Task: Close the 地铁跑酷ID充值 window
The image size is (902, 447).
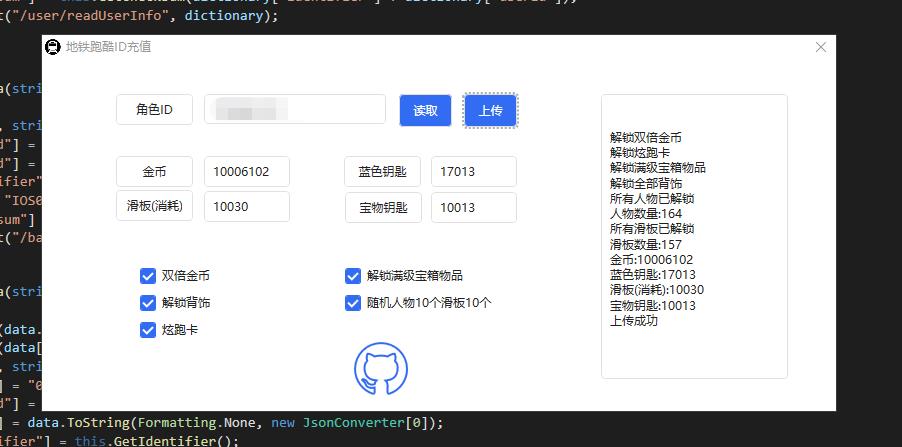Action: pyautogui.click(x=821, y=47)
